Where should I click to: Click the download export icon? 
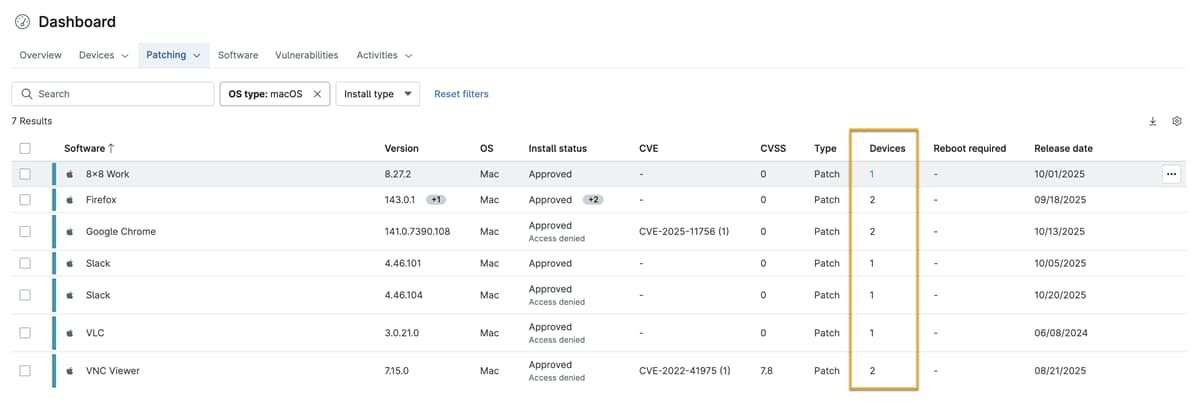[x=1153, y=121]
